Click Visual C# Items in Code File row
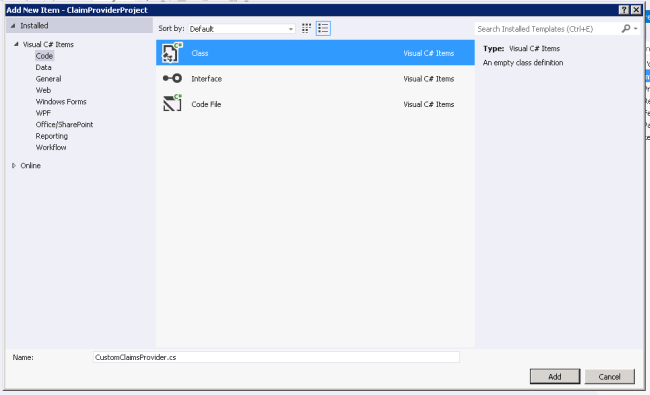The width and height of the screenshot is (650, 395). [x=429, y=104]
